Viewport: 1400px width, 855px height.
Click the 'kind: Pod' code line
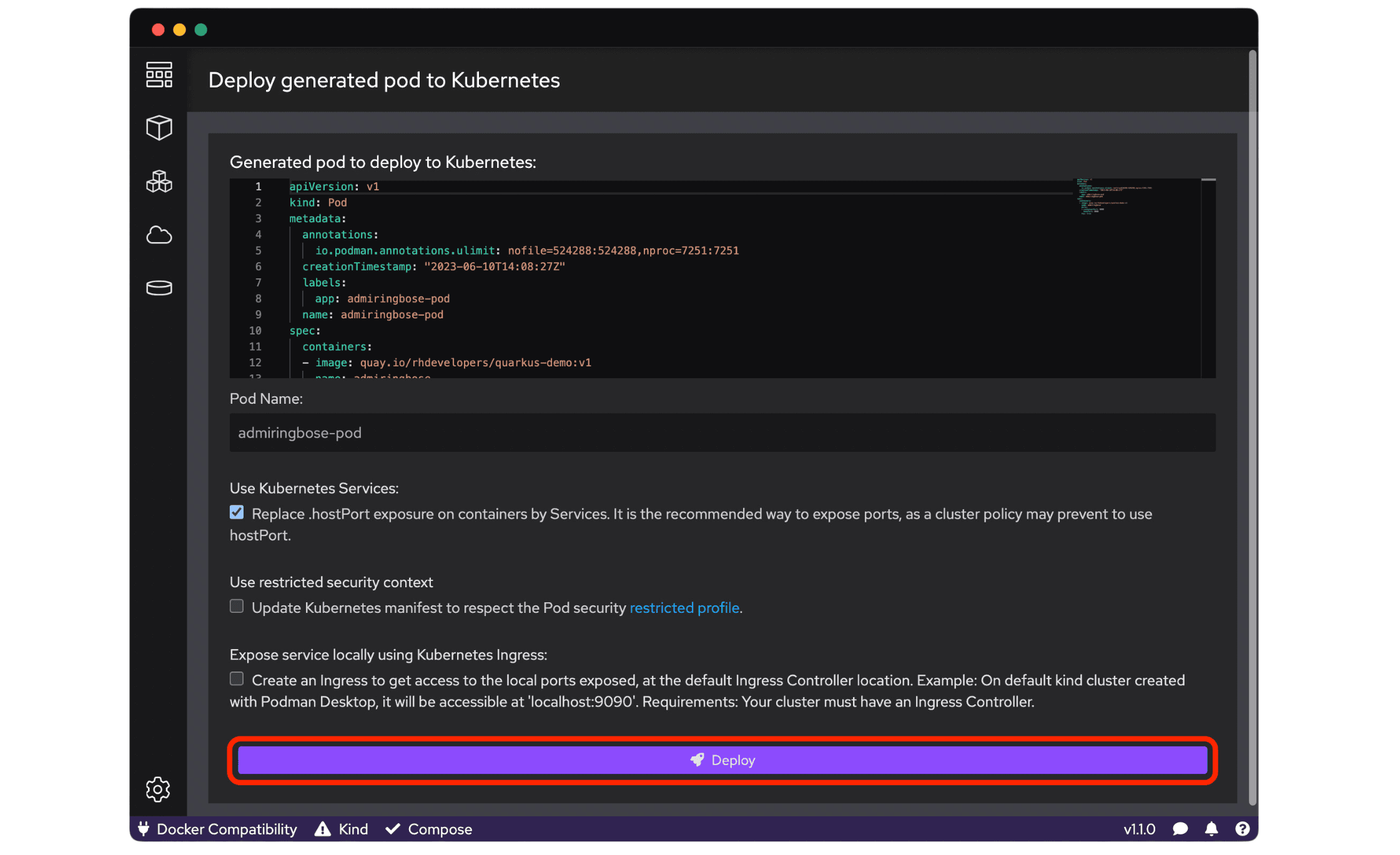[318, 202]
